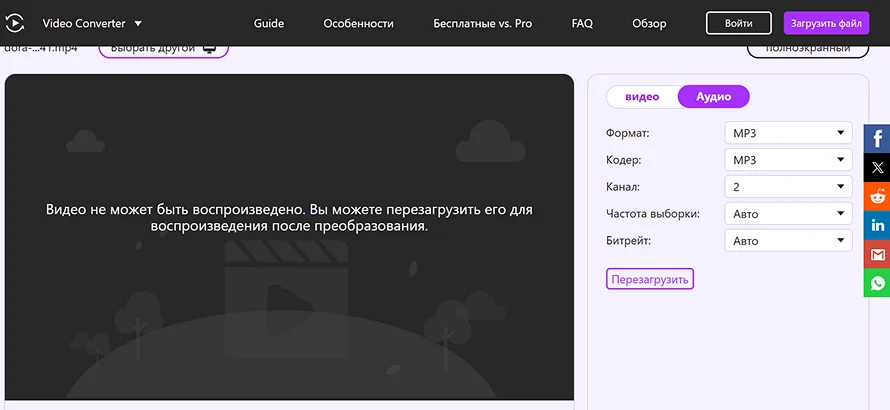Go to the Особенности menu item
This screenshot has height=410, width=890.
click(x=358, y=23)
